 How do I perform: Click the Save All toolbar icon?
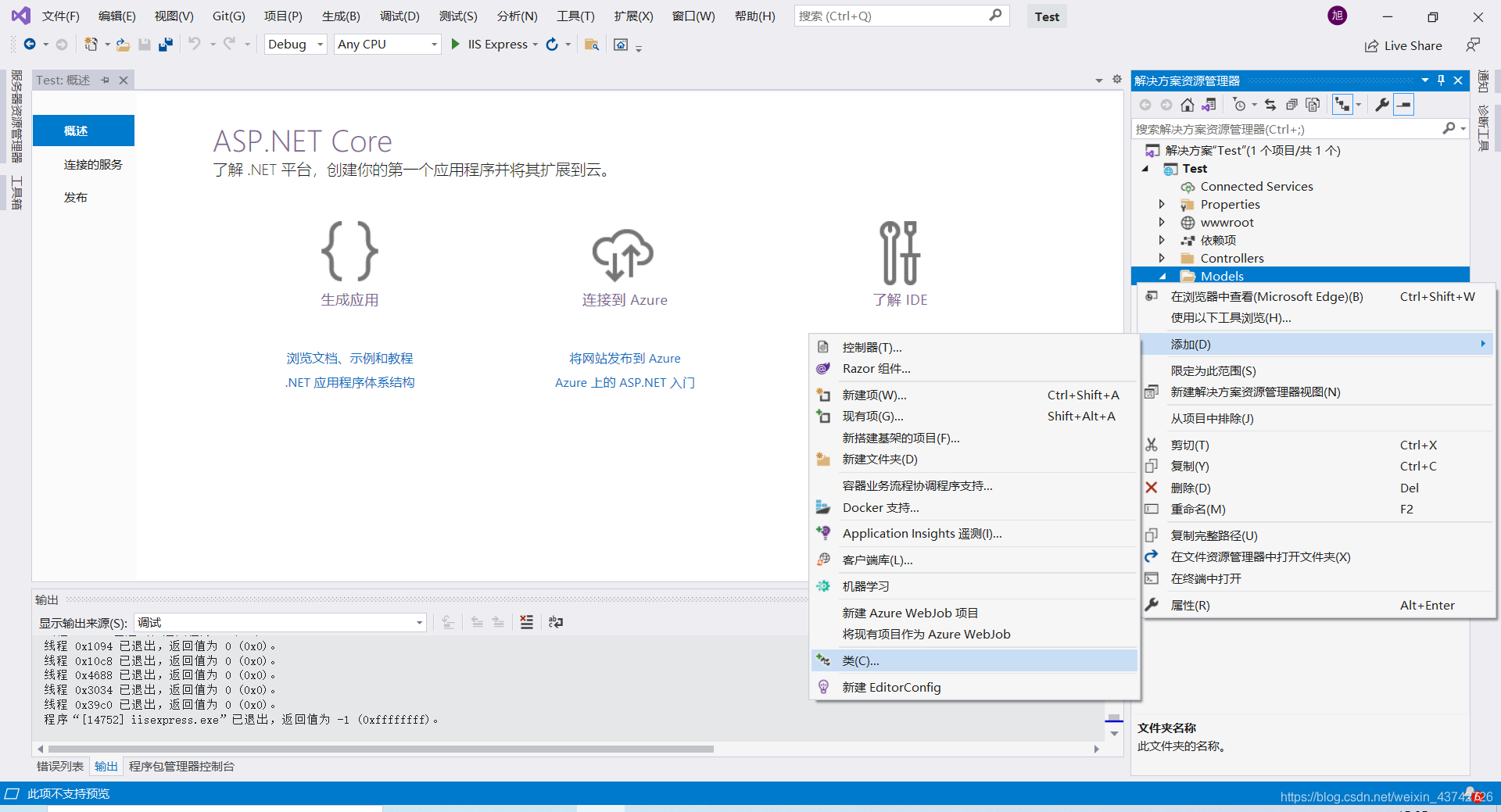point(165,45)
